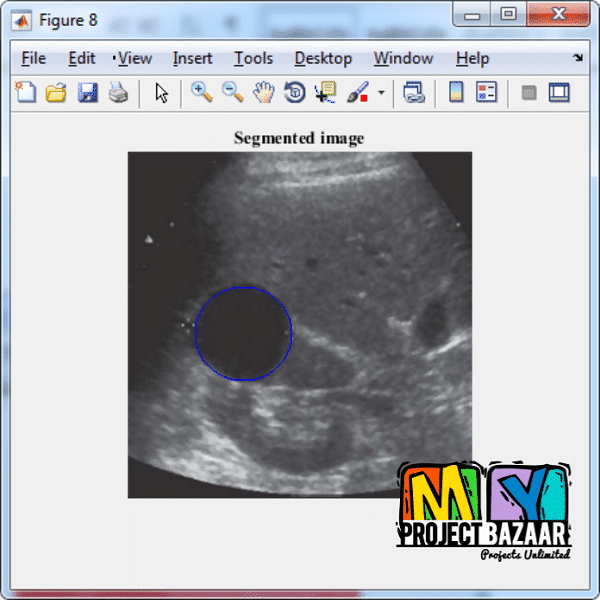Enable the Data Cursor tool
The image size is (600, 600).
point(326,93)
